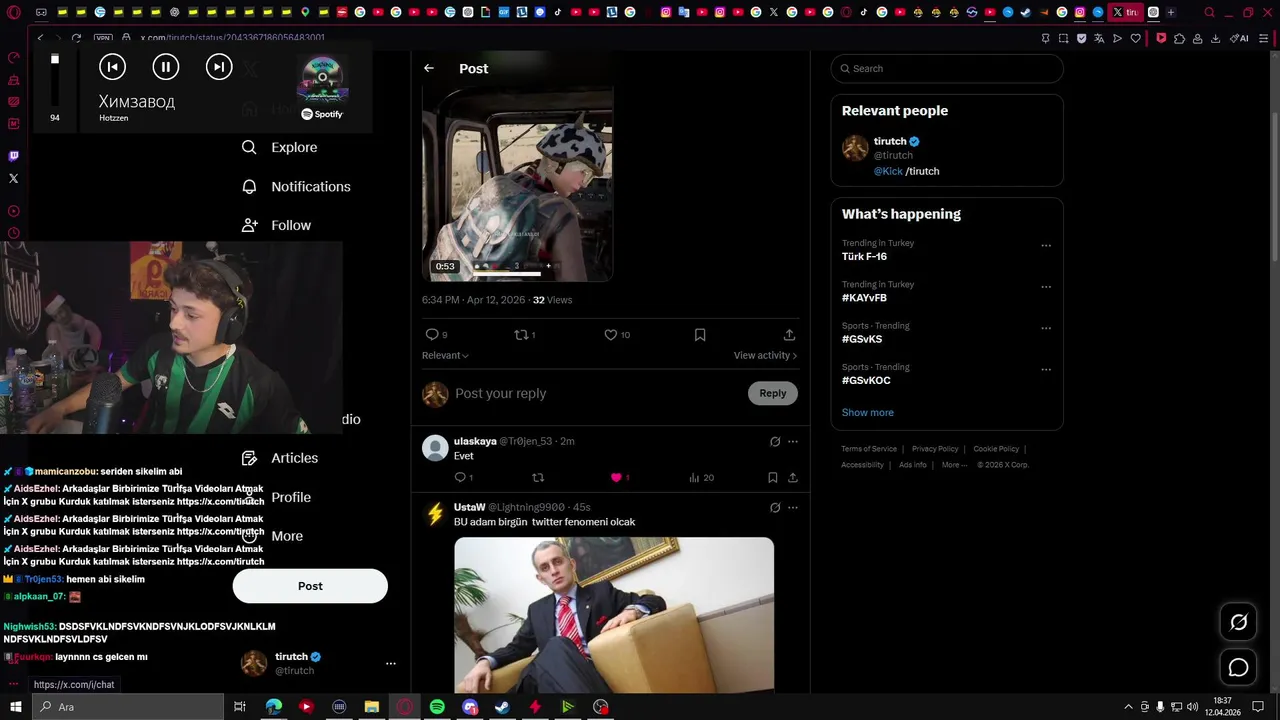Go back using the Post arrow
This screenshot has width=1280, height=720.
(x=429, y=68)
